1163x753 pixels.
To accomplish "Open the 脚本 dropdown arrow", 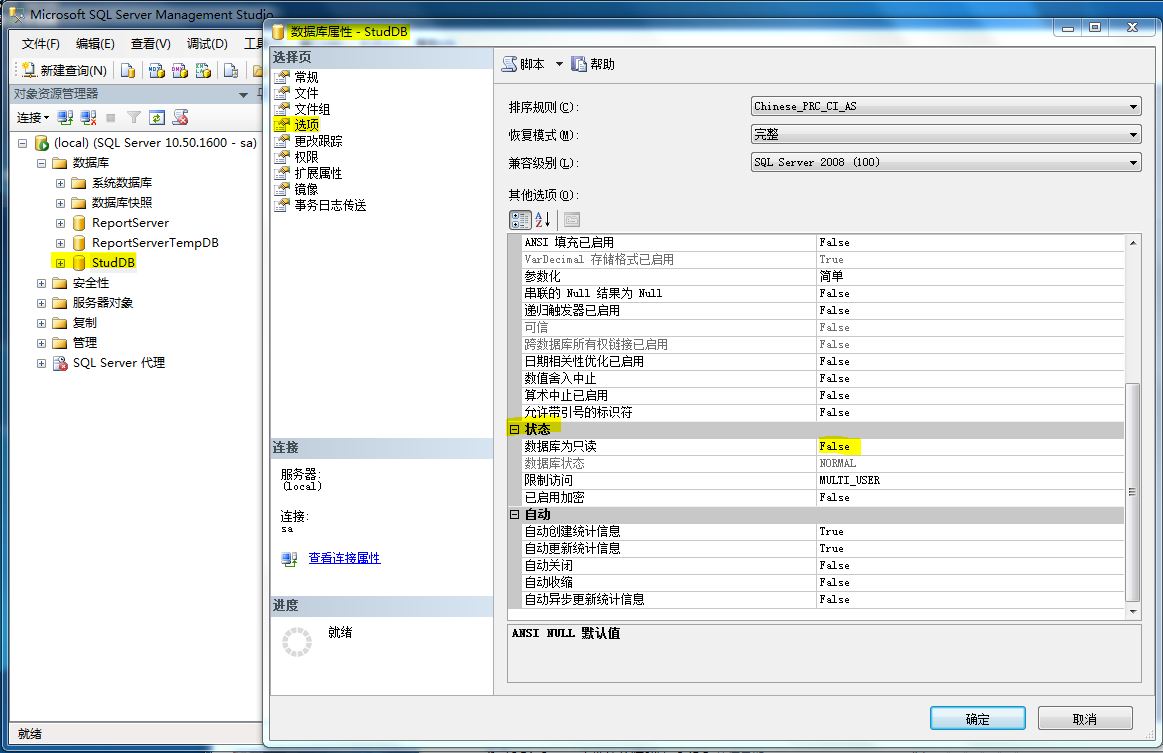I will pyautogui.click(x=558, y=64).
